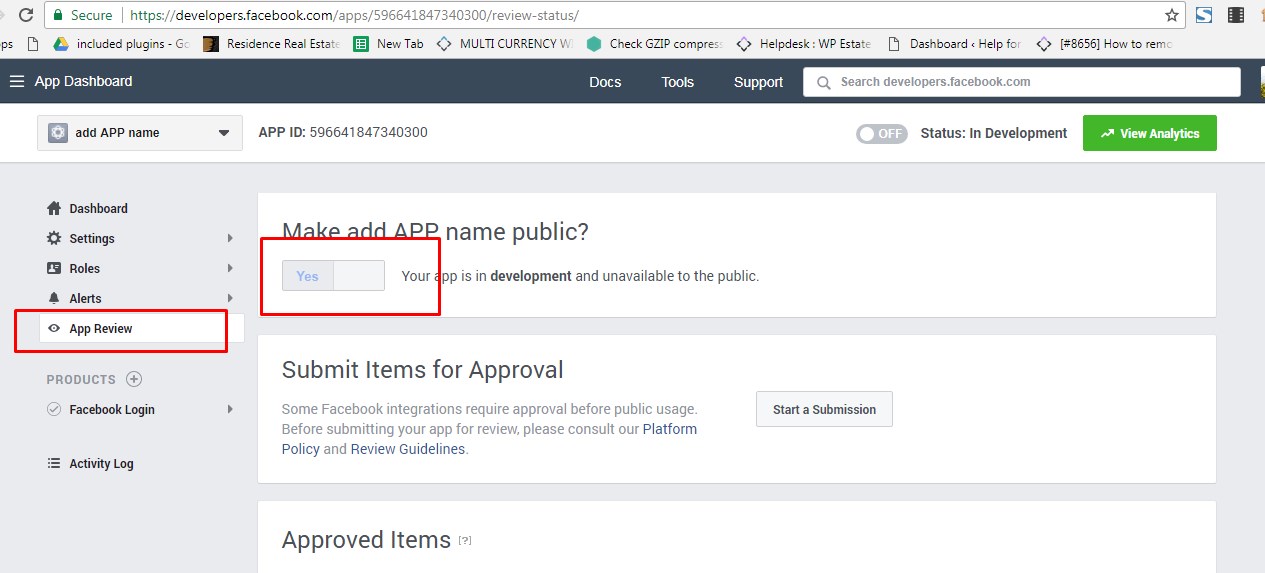1265x573 pixels.
Task: Open the hamburger menu next to App Dashboard
Action: coord(17,82)
